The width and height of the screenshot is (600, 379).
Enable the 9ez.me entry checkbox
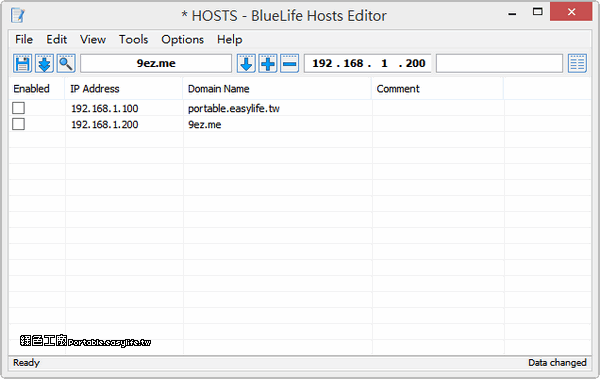pos(18,124)
